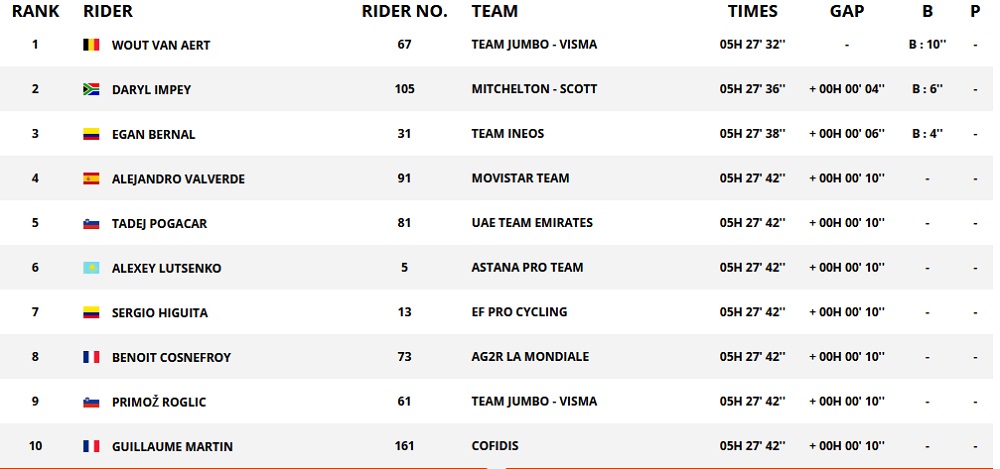Click Colombian flag beside Egan Bernal
Image resolution: width=1000 pixels, height=469 pixels.
pyautogui.click(x=91, y=135)
